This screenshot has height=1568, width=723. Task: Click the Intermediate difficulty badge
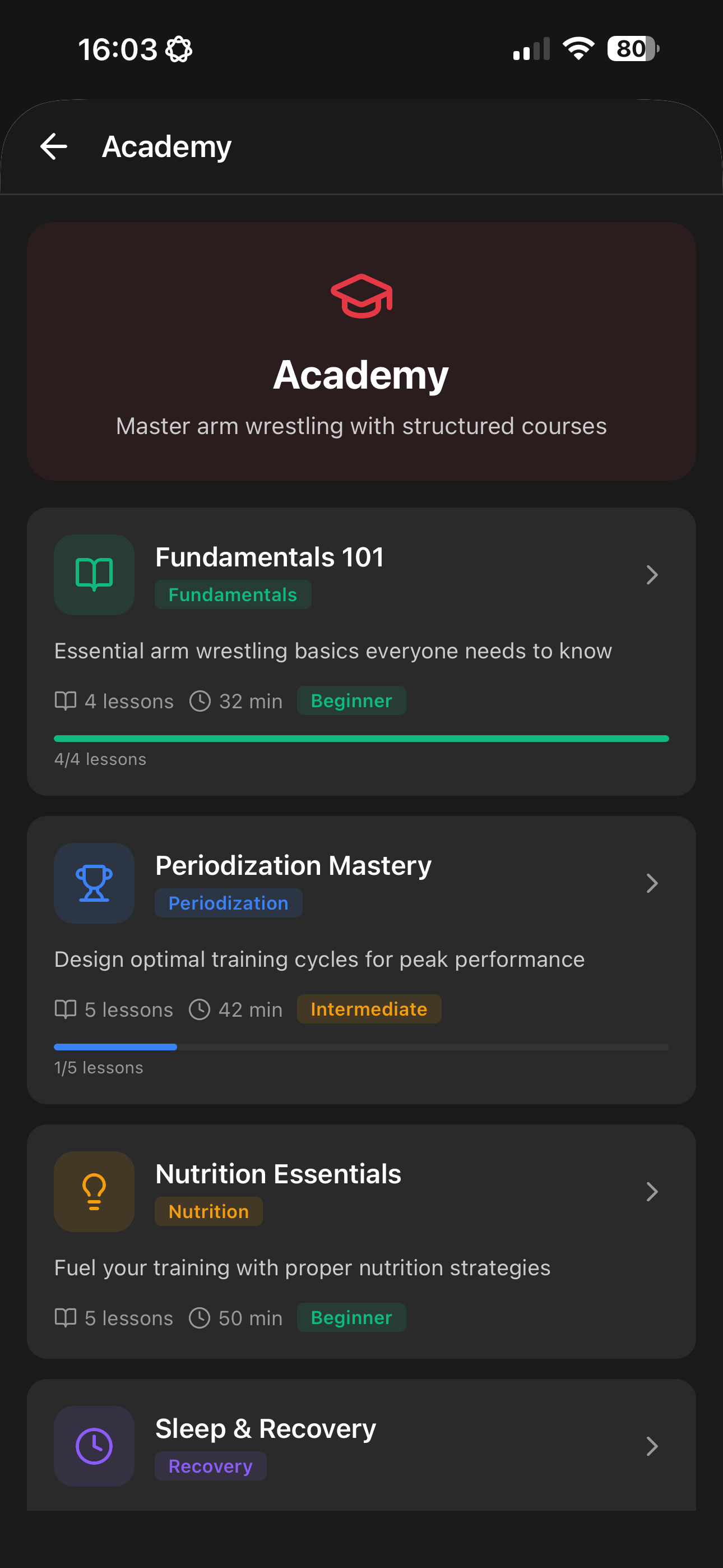tap(369, 1009)
